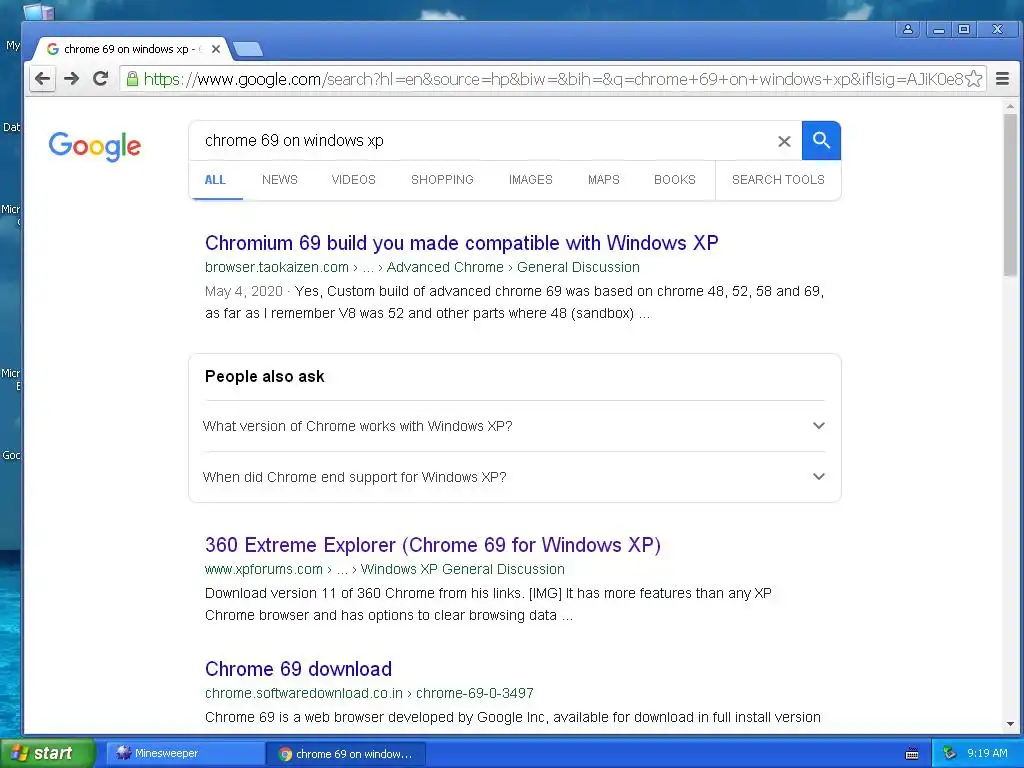
Task: Click the 9:19 AM clock
Action: click(987, 753)
